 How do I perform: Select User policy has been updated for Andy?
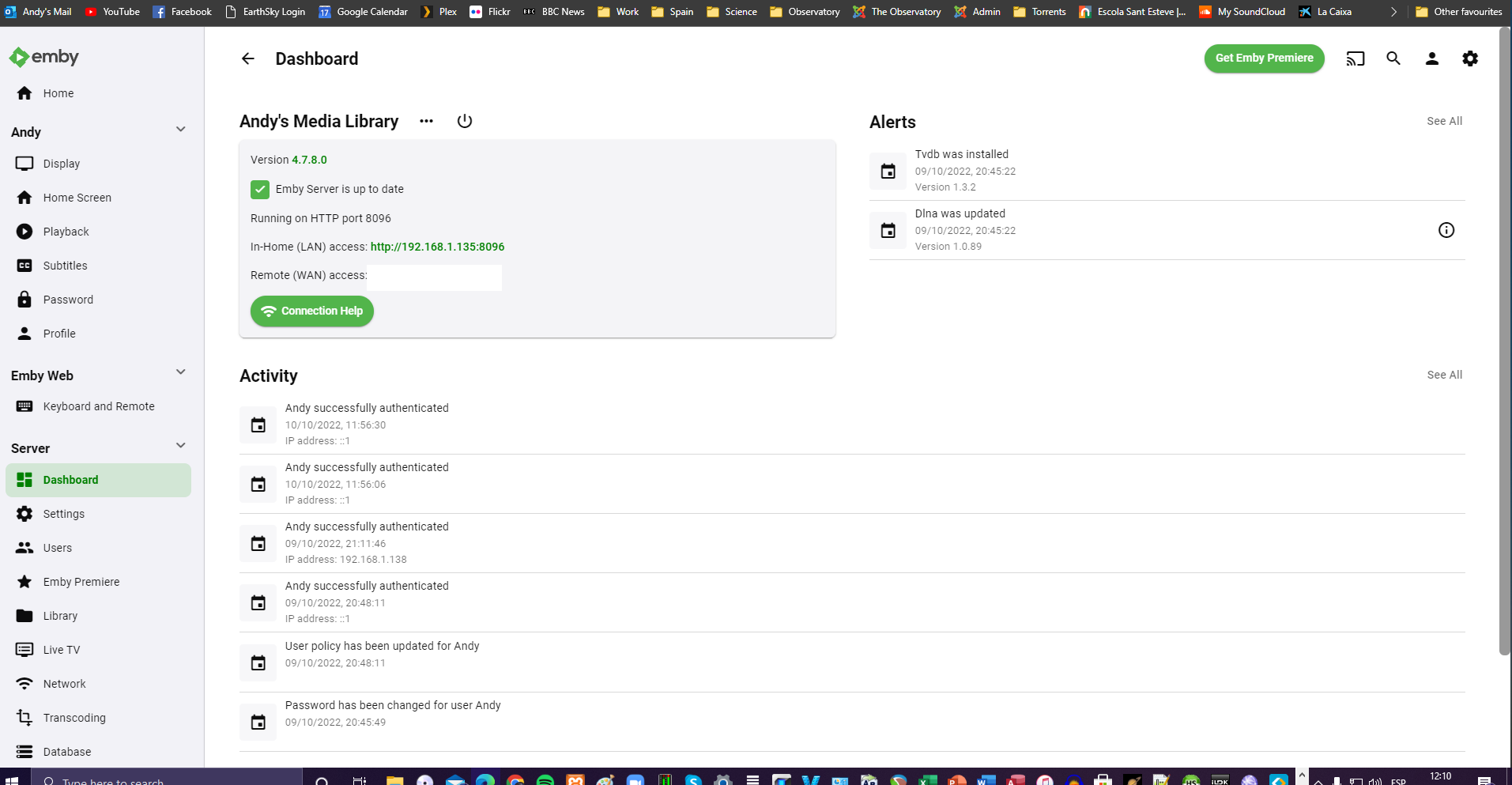(x=852, y=662)
